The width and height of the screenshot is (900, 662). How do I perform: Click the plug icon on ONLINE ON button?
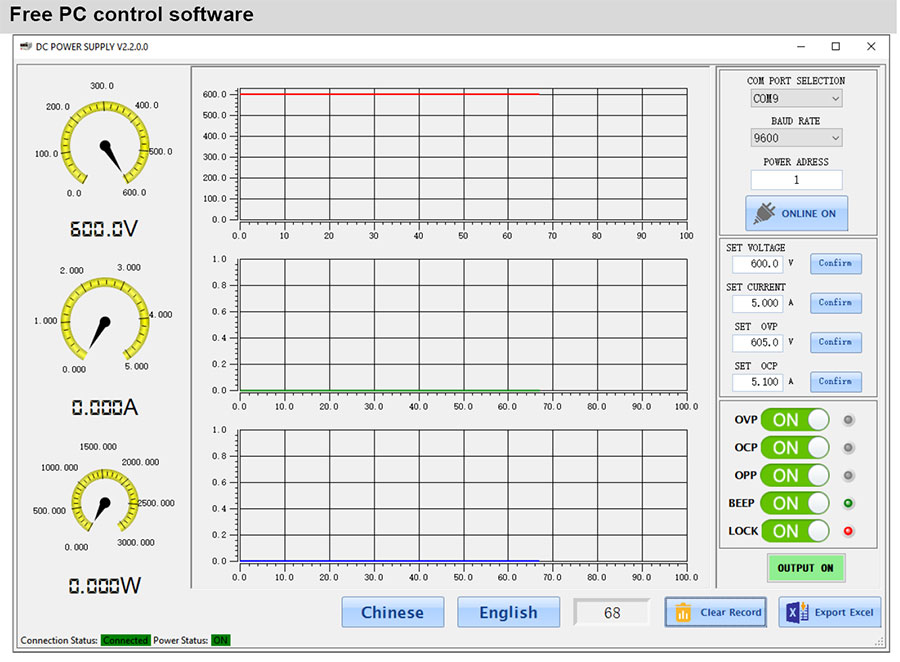[x=764, y=213]
